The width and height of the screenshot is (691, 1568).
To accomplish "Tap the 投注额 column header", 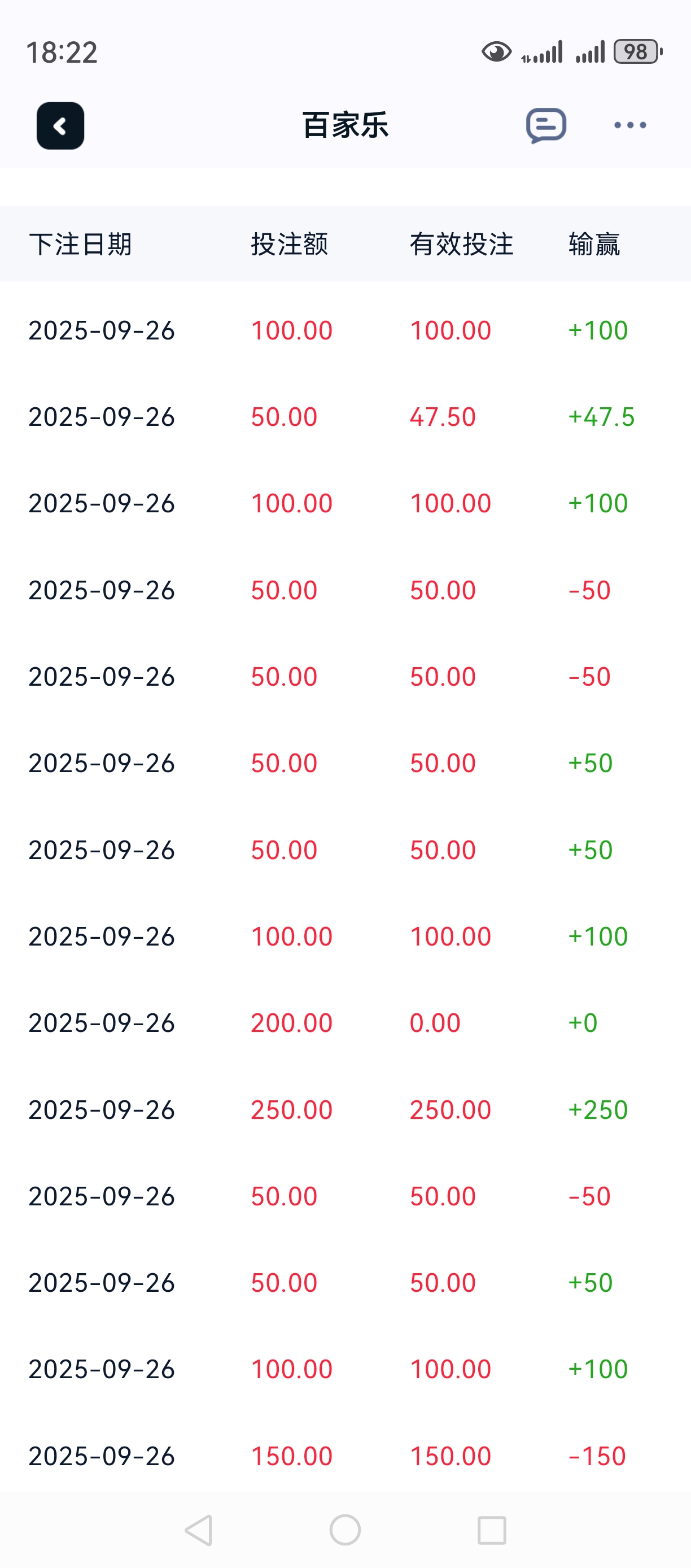I will tap(290, 244).
